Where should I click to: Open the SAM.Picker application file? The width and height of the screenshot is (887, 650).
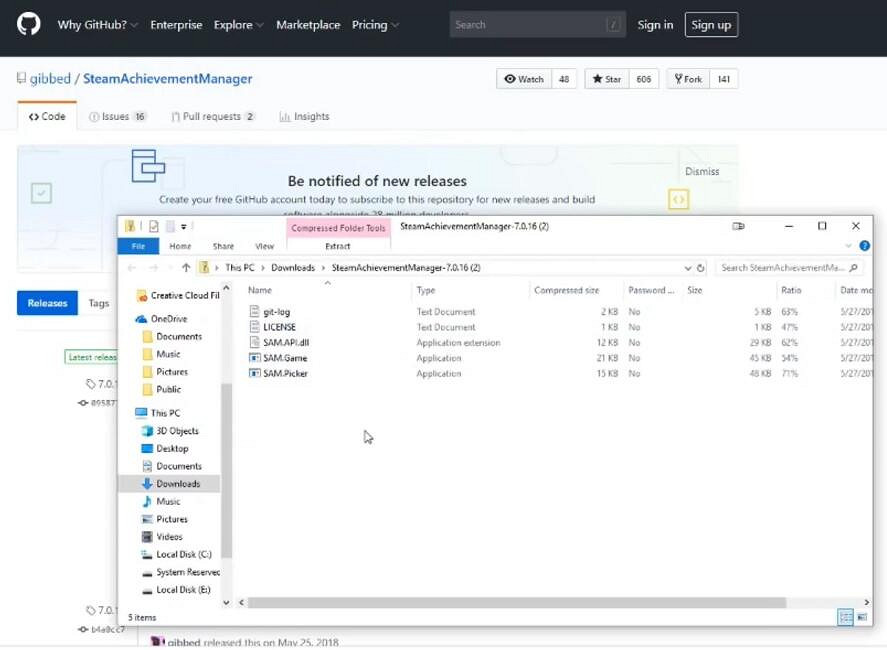point(285,374)
